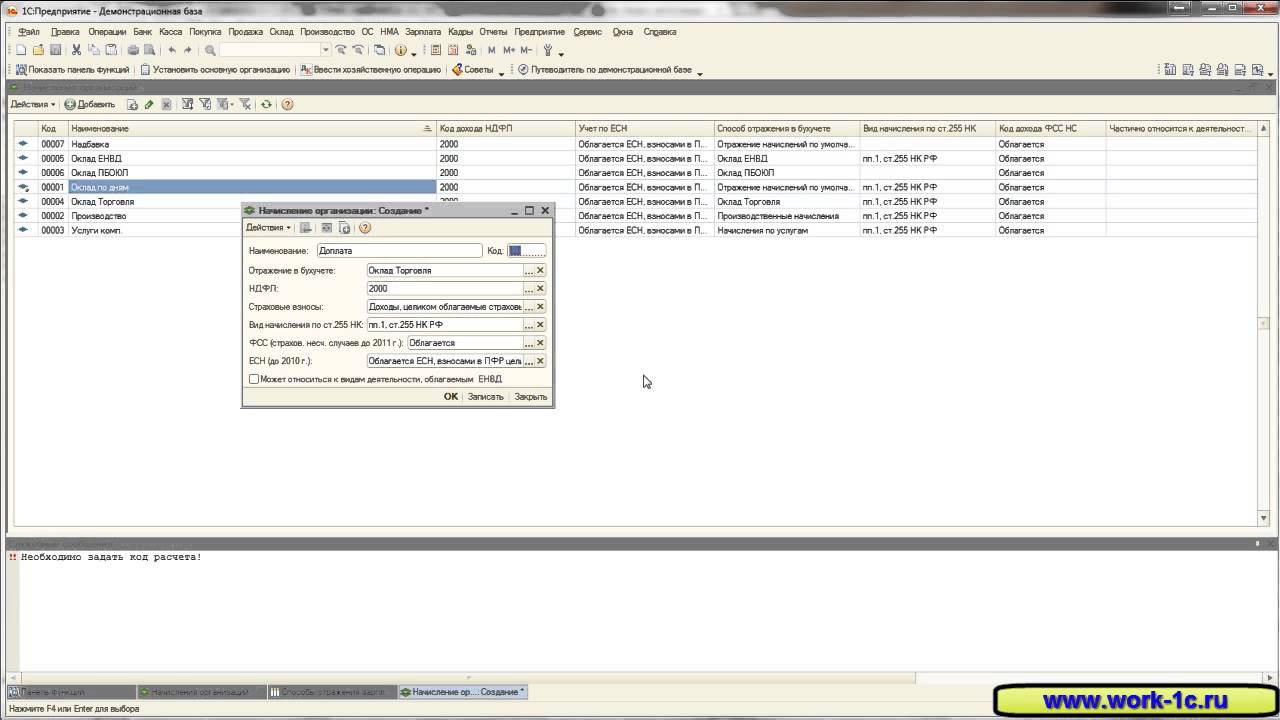Screen dimensions: 1280x720
Task: Switch to Панель функций window tab
Action: pyautogui.click(x=69, y=692)
